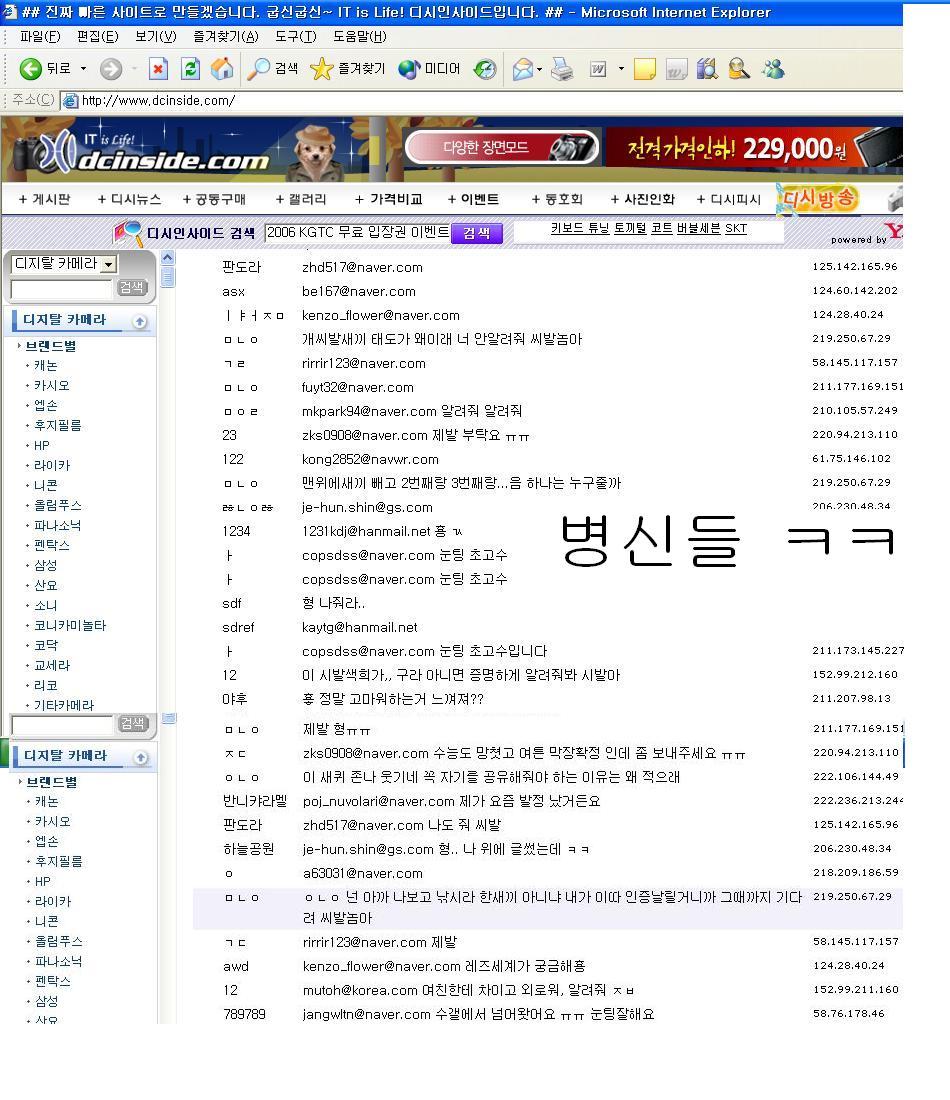Open the 미디어 globe toolbar button

coord(429,69)
